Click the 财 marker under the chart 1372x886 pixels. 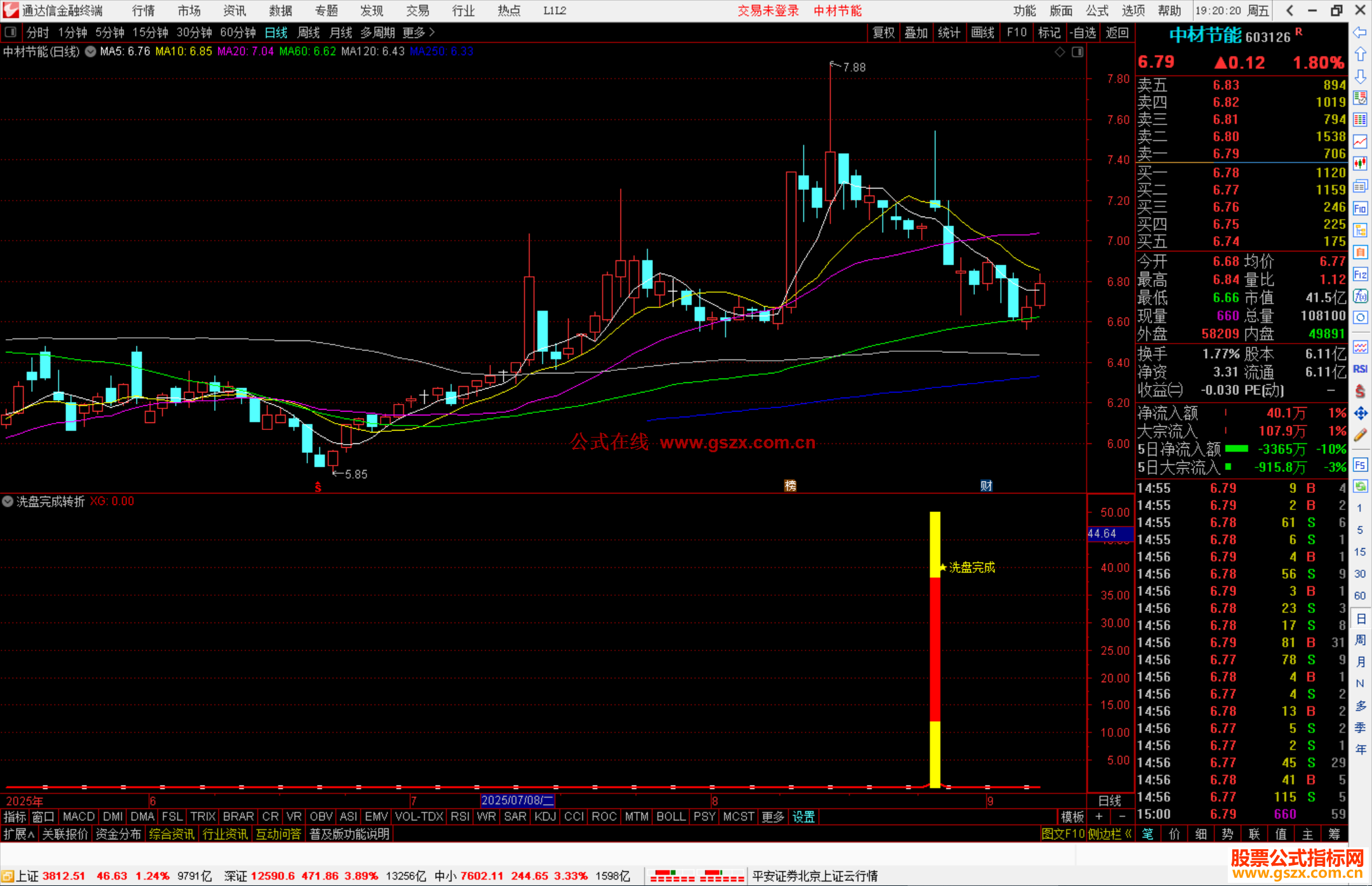pyautogui.click(x=986, y=486)
